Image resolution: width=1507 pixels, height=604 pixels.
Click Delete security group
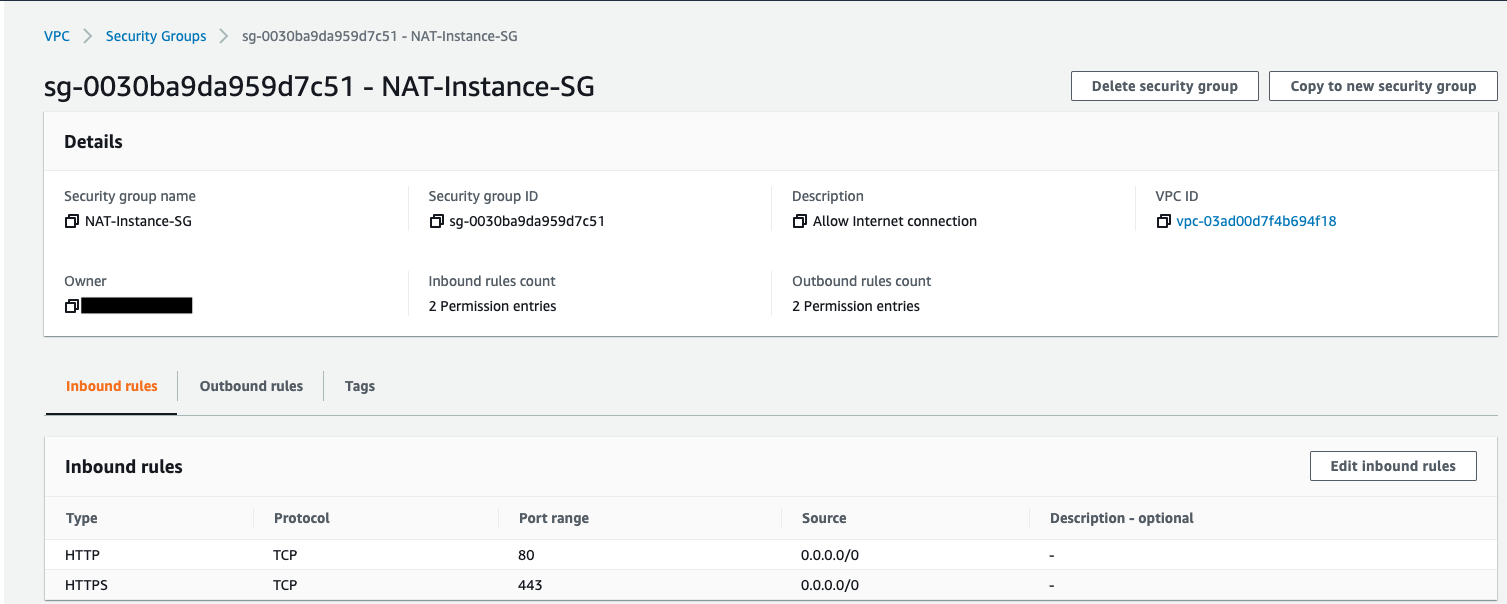[1164, 86]
